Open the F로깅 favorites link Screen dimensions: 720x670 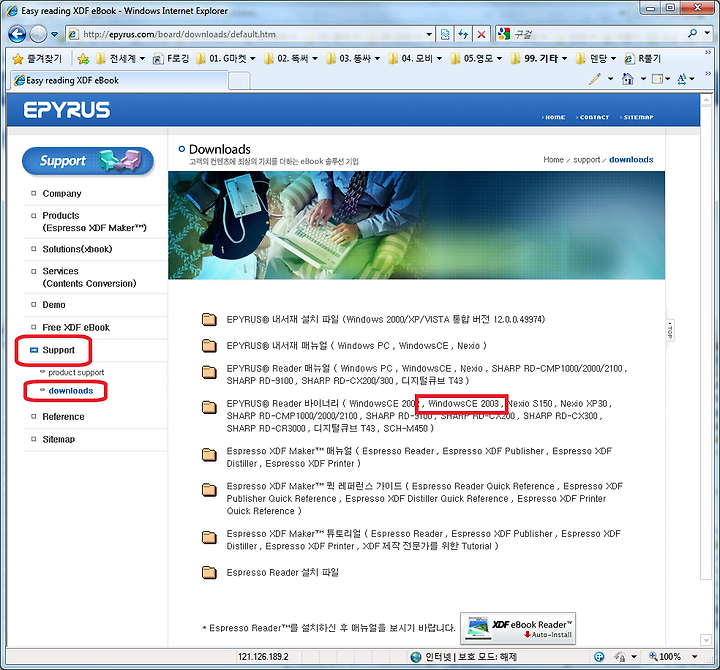171,59
